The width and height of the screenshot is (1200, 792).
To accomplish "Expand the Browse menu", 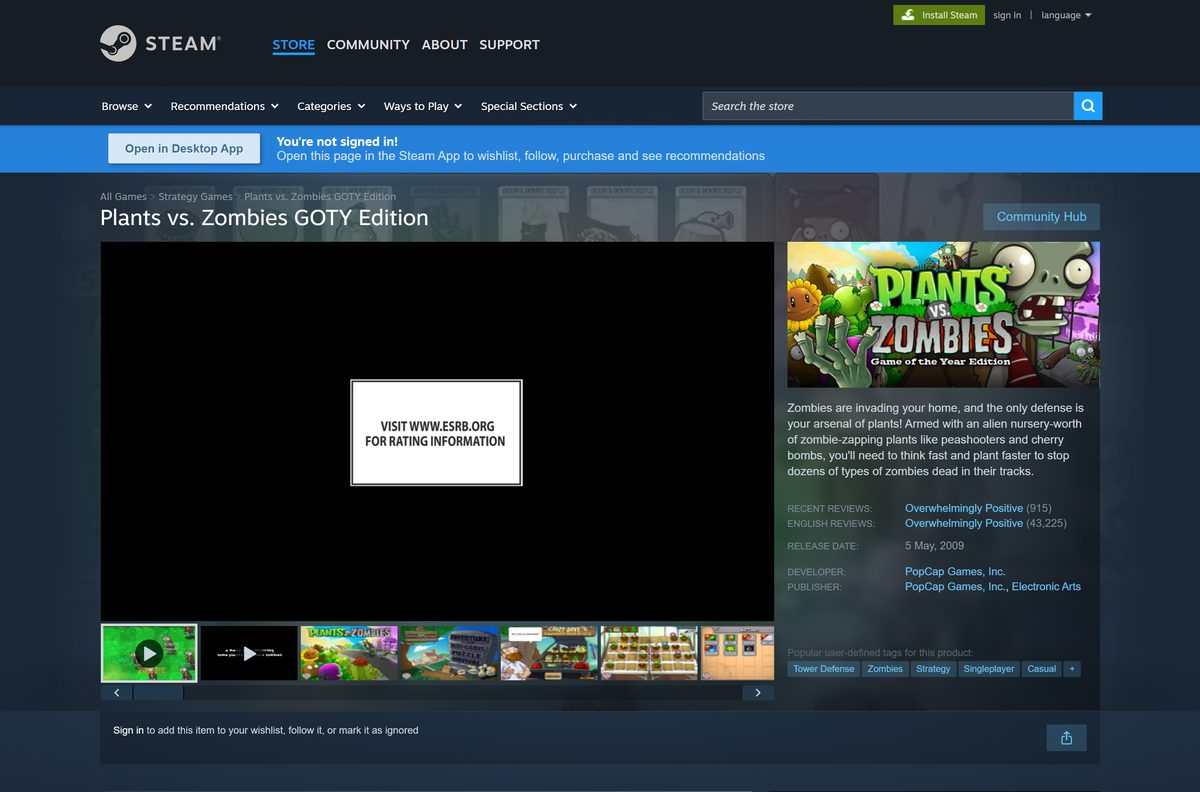I will [x=127, y=106].
